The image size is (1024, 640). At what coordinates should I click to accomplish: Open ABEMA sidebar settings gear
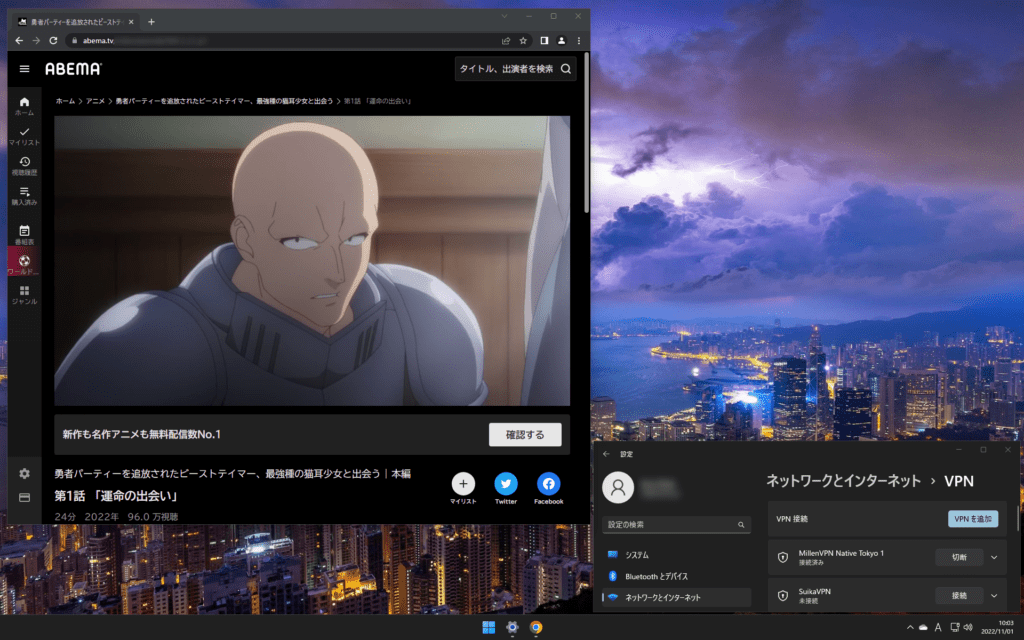24,473
